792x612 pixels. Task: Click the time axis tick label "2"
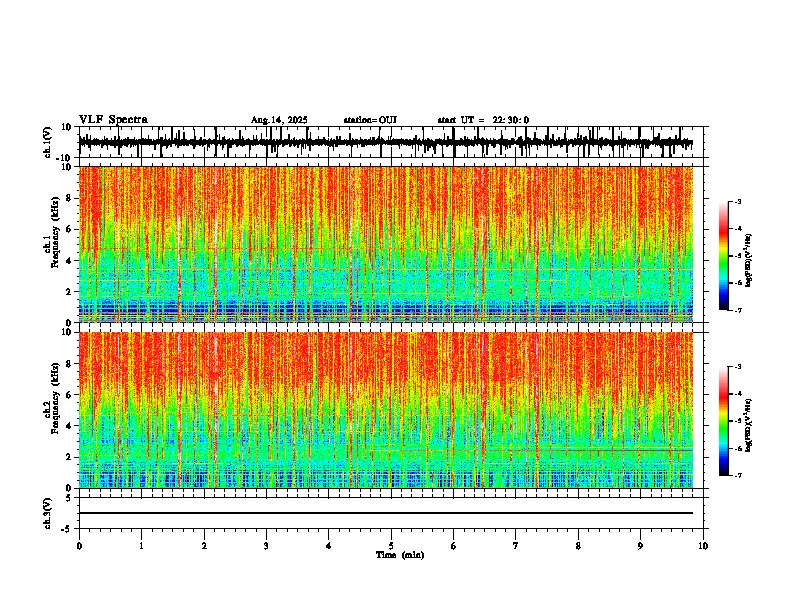[204, 546]
